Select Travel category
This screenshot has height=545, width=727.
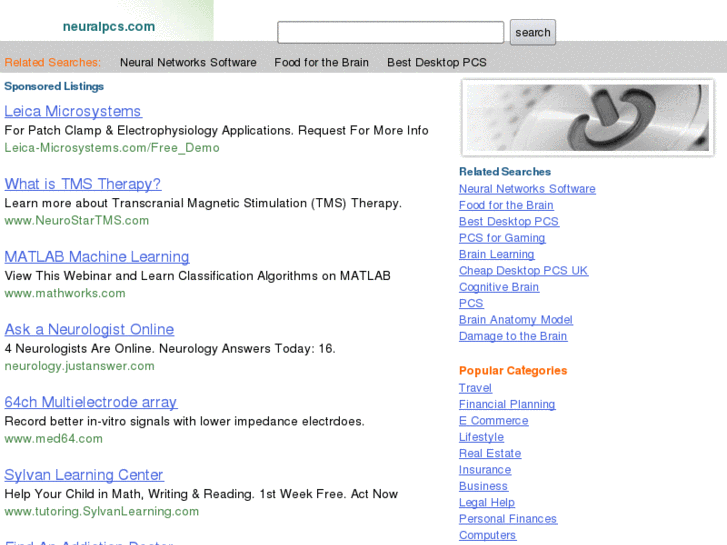pyautogui.click(x=475, y=388)
